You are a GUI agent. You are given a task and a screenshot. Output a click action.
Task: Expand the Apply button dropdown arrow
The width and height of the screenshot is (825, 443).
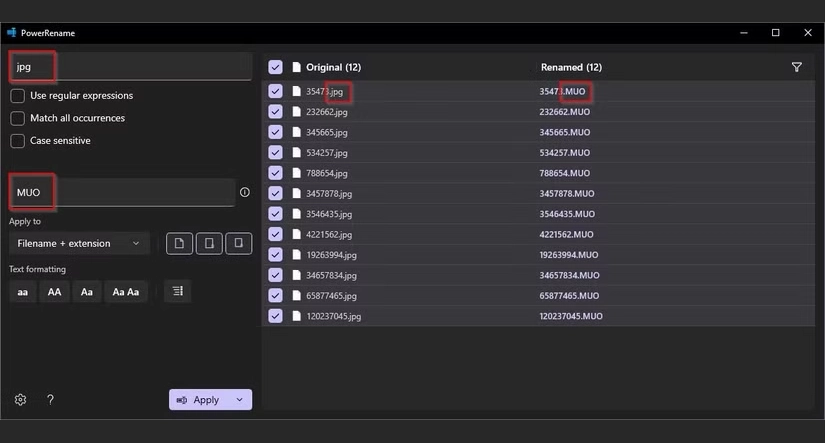[x=240, y=400]
